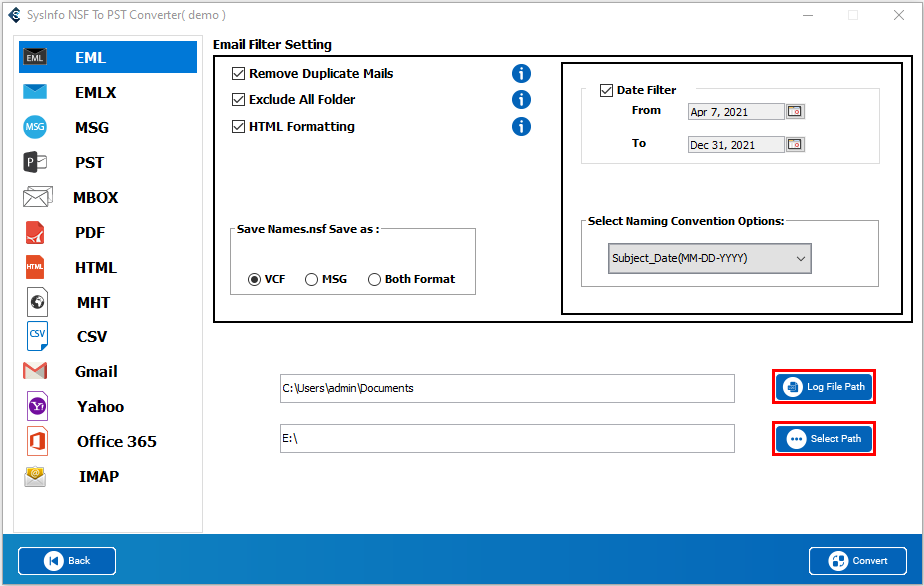Choose the PDF format icon
The width and height of the screenshot is (924, 586).
(x=35, y=232)
